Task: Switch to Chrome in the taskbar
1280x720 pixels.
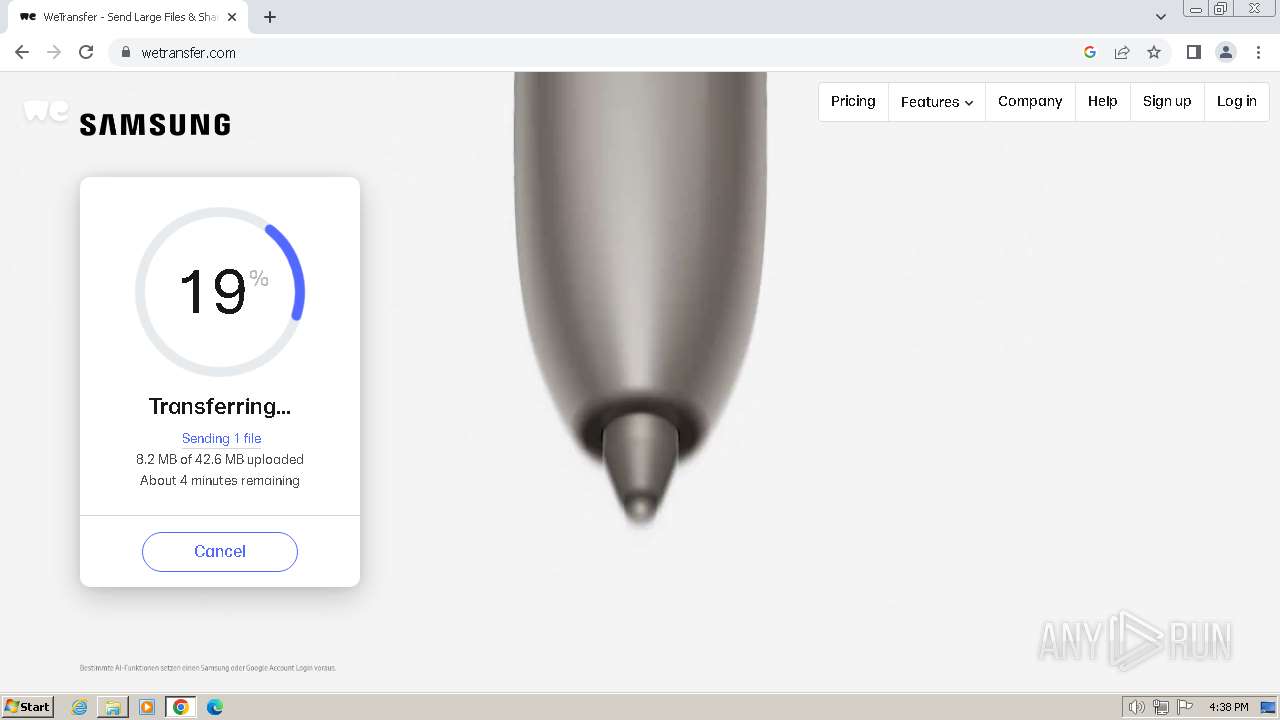Action: 181,707
